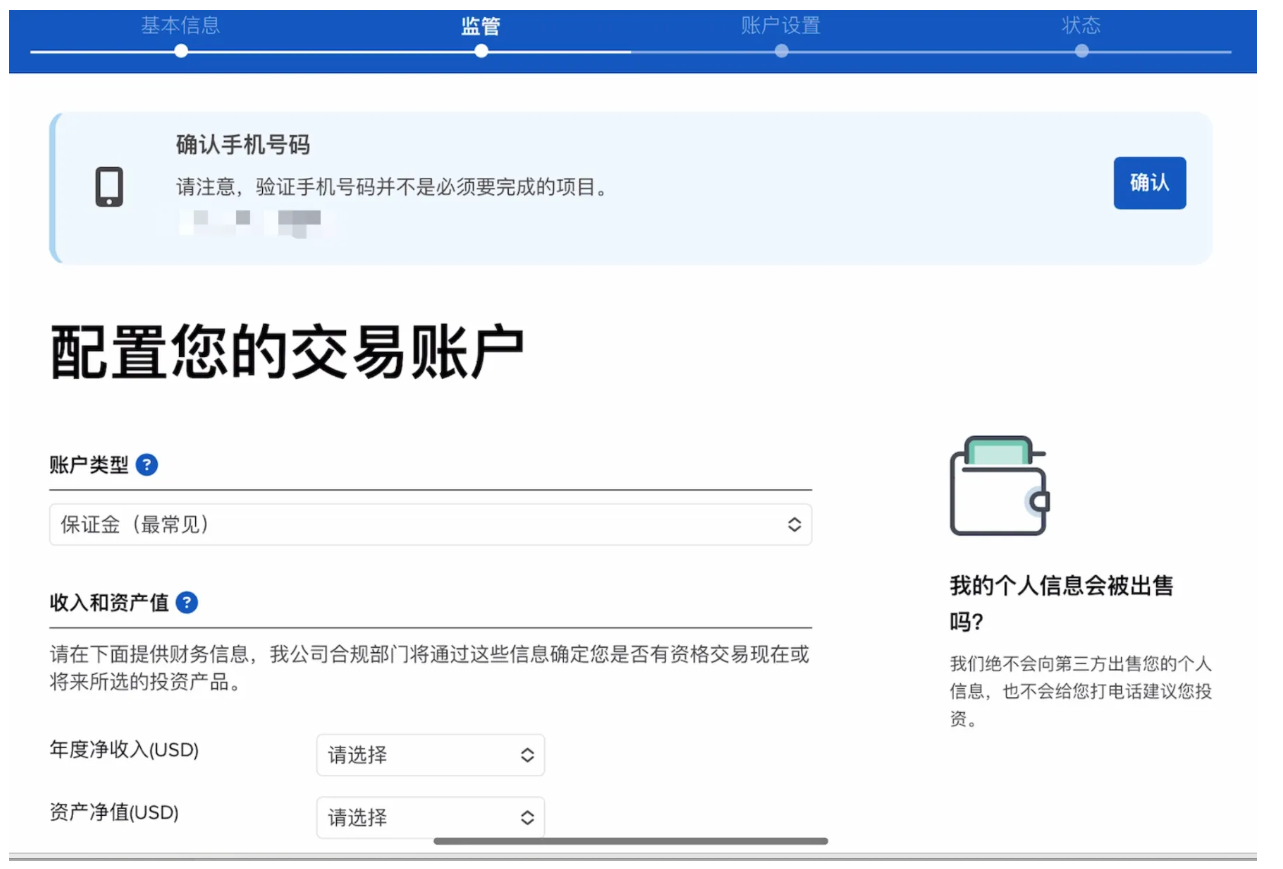Select the 账户设置 step in the navigation
The width and height of the screenshot is (1283, 869).
pos(782,26)
